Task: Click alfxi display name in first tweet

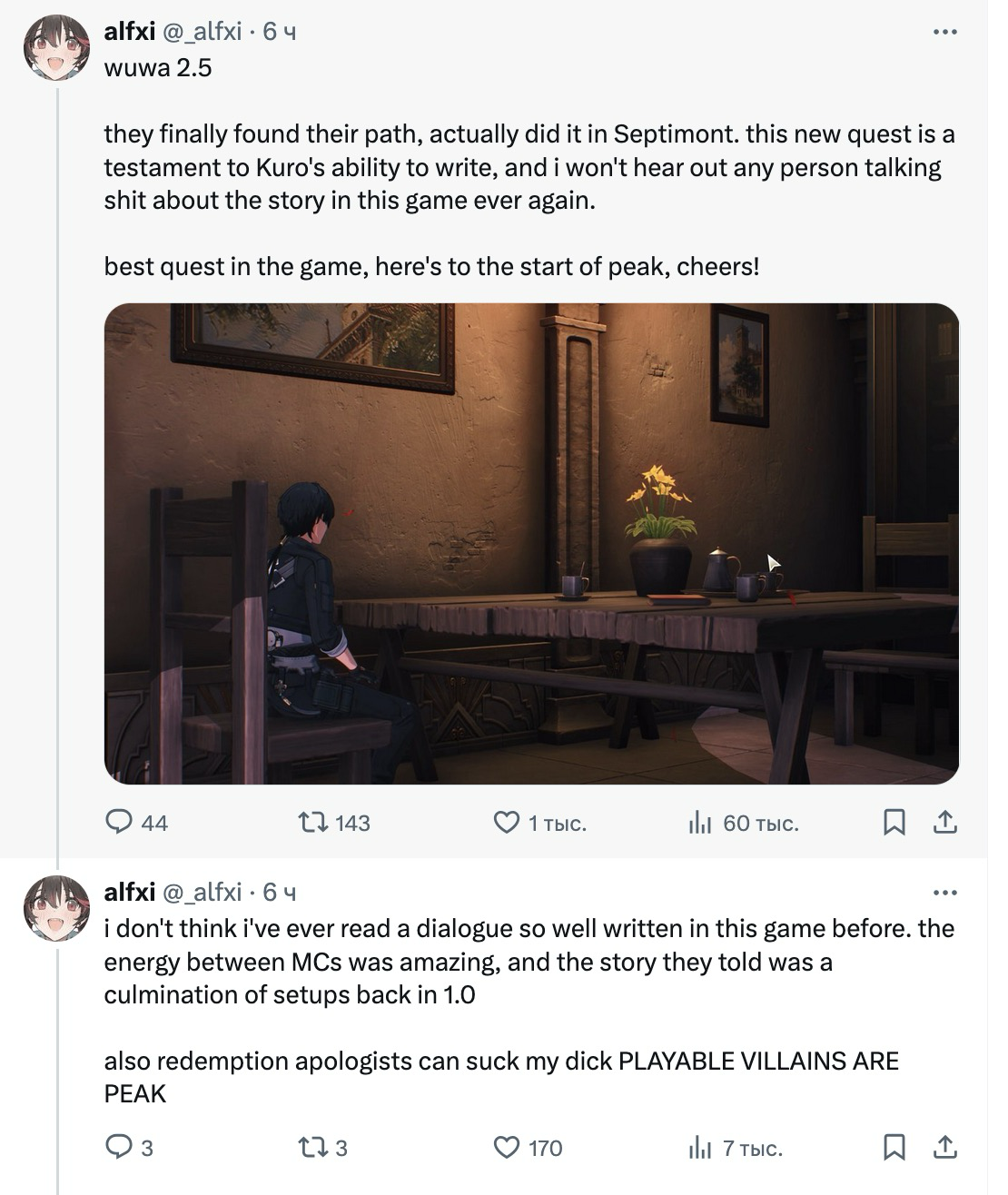Action: click(130, 32)
